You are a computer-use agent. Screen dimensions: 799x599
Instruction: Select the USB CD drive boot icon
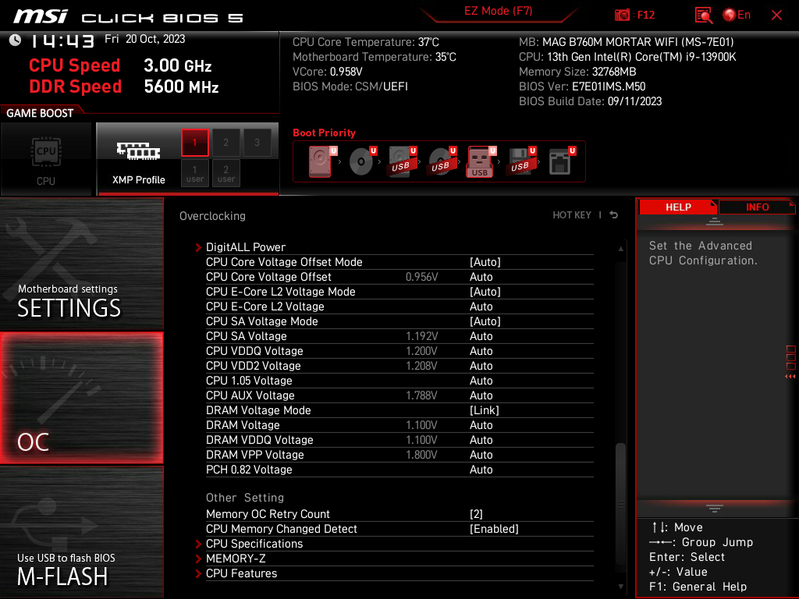(442, 161)
